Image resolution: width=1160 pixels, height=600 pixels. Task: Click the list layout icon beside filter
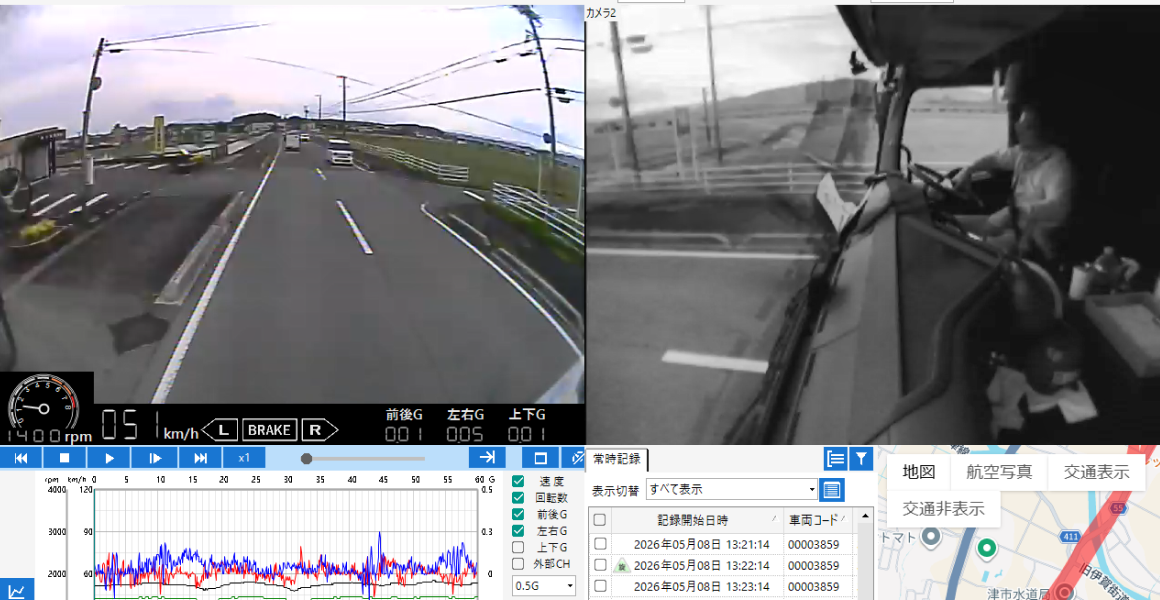click(x=836, y=459)
